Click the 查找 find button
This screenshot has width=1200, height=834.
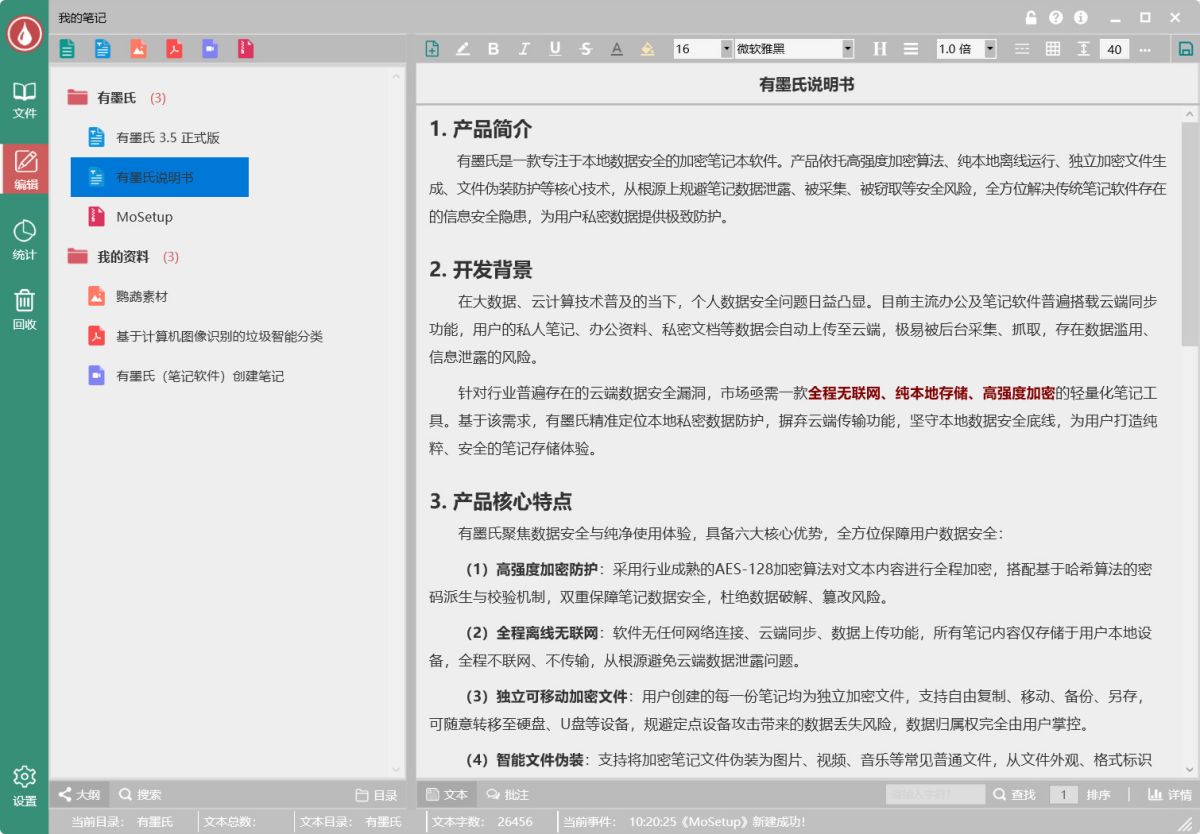pyautogui.click(x=1014, y=795)
